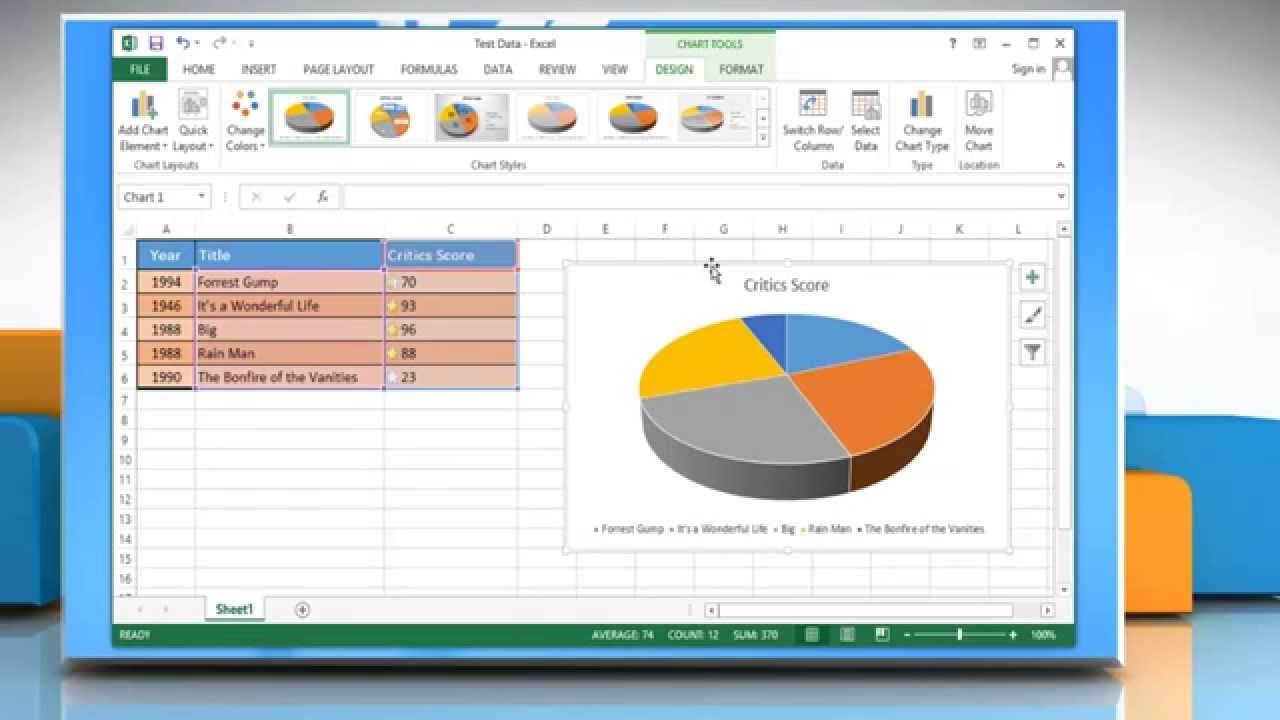
Task: Select the cell with year 1946
Action: point(166,306)
